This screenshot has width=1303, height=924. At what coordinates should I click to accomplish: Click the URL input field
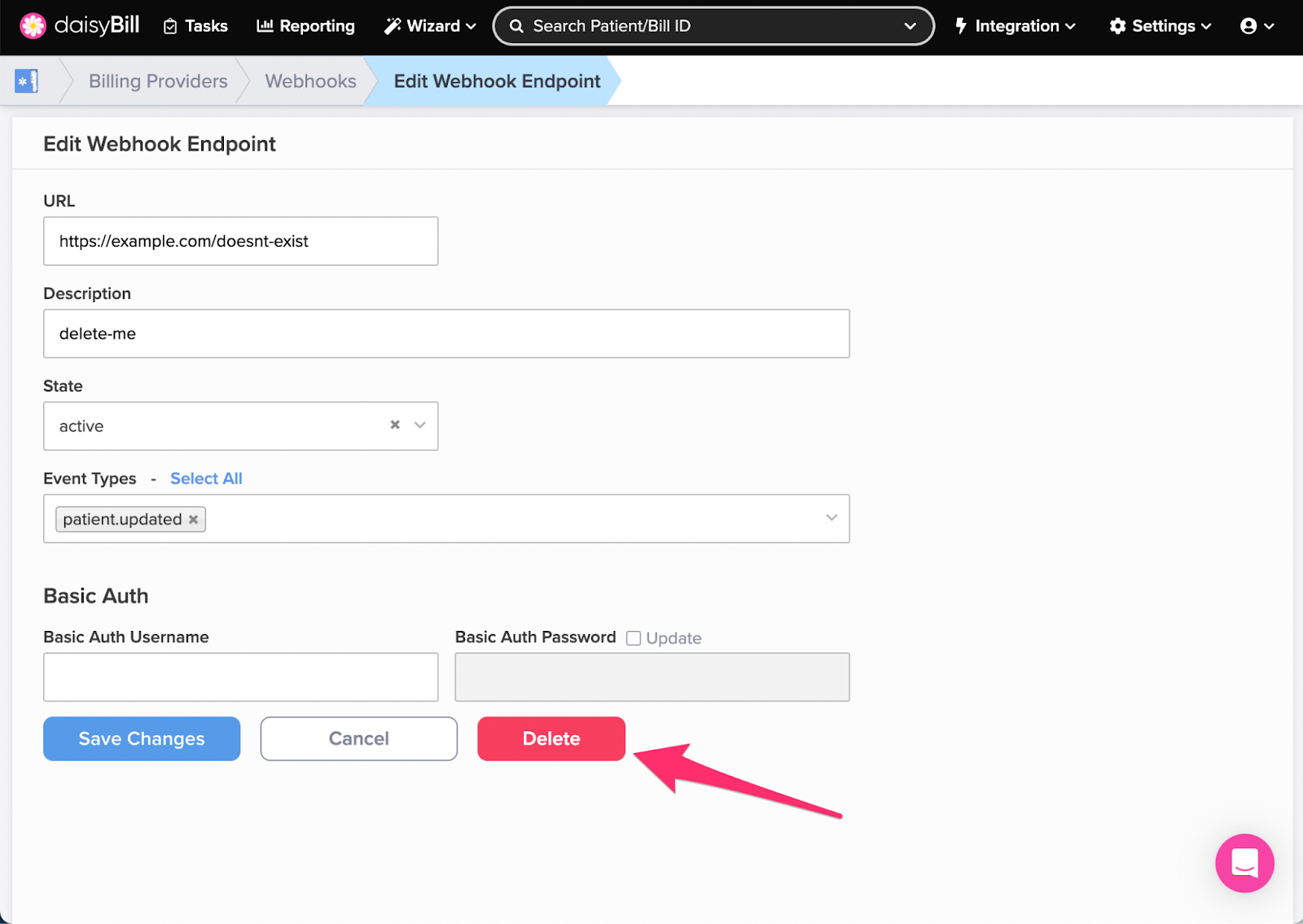[x=240, y=241]
